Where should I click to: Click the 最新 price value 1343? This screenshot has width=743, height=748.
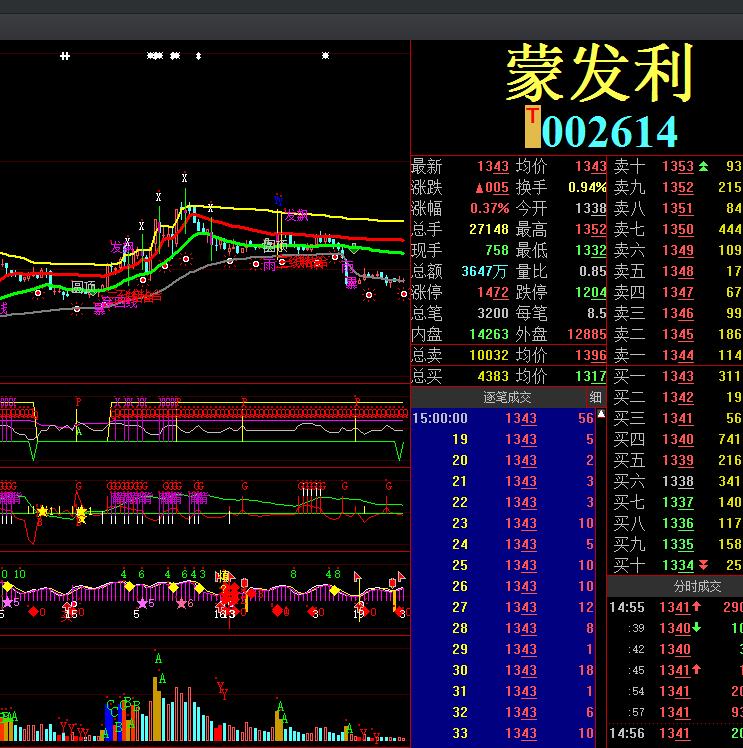(x=493, y=166)
